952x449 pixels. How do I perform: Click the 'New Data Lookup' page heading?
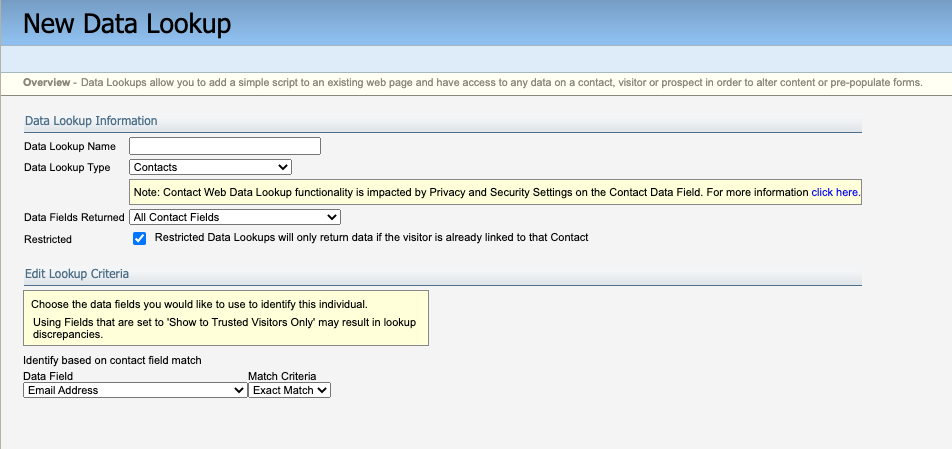(x=127, y=24)
